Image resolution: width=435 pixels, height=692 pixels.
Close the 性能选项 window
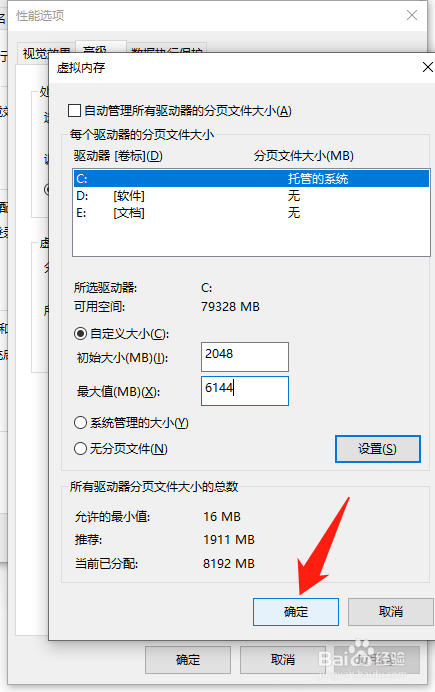click(x=412, y=15)
